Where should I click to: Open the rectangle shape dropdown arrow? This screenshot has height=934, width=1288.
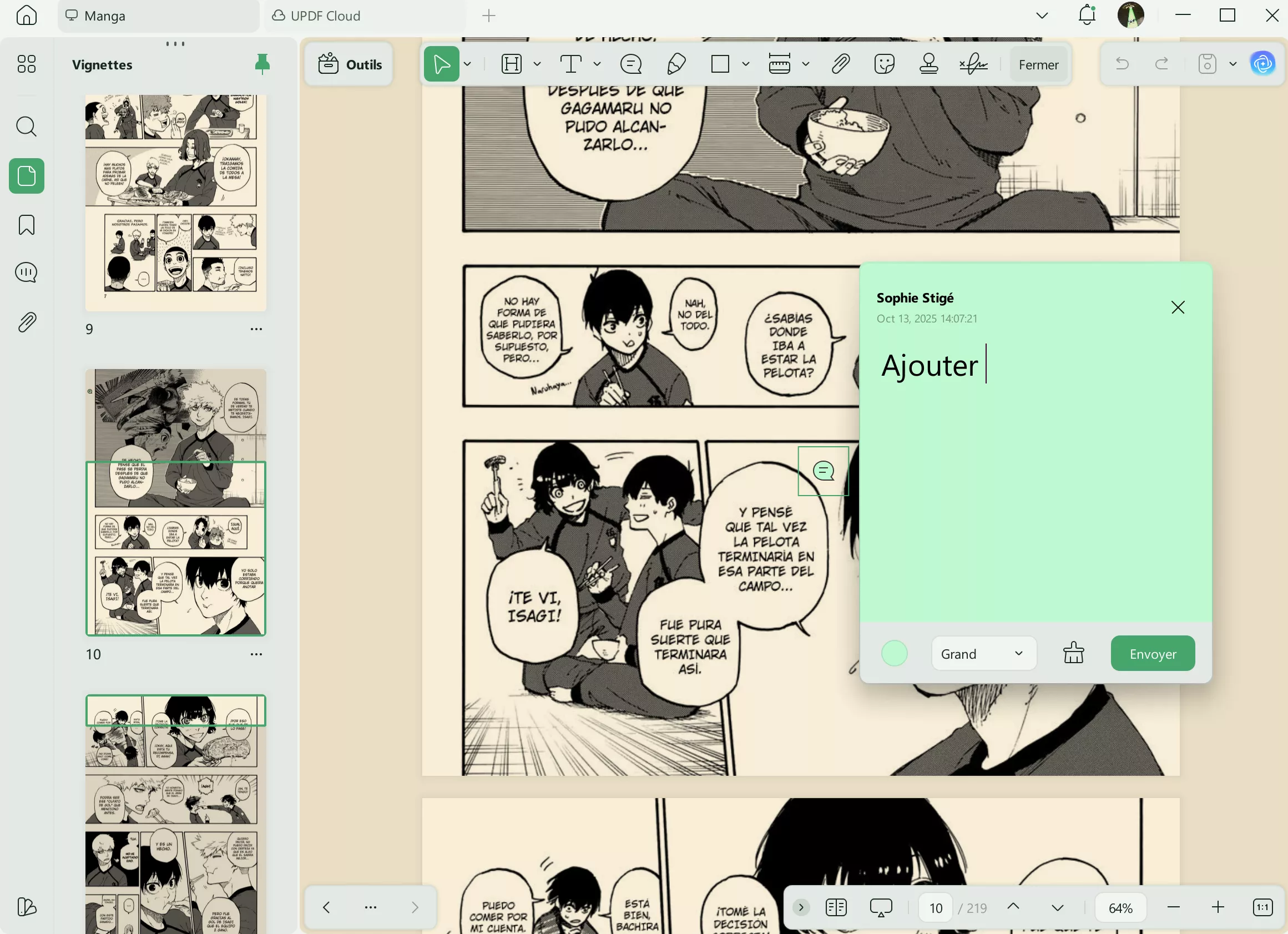click(746, 64)
